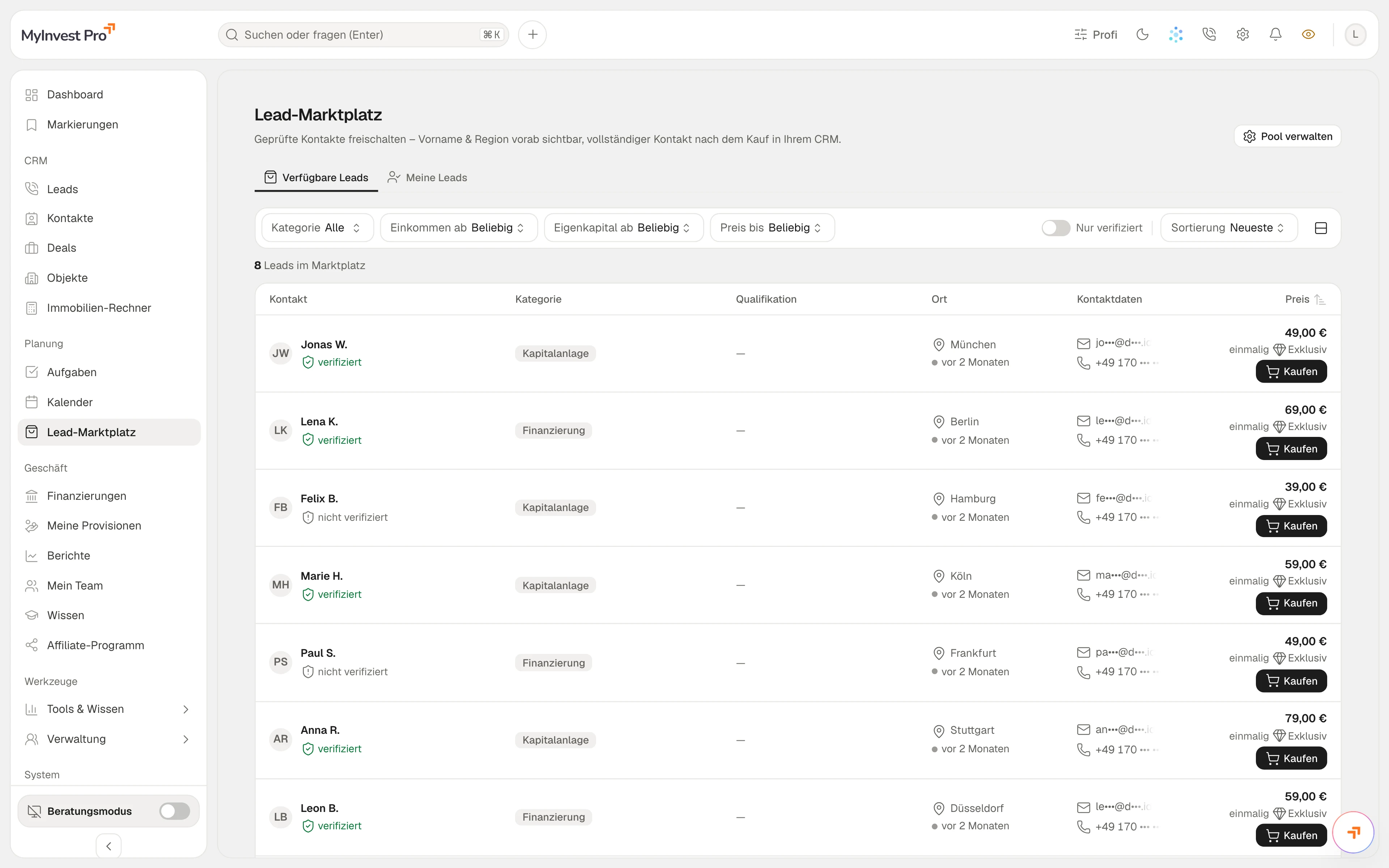Expand Verwaltung submenu
1389x868 pixels.
(109, 739)
